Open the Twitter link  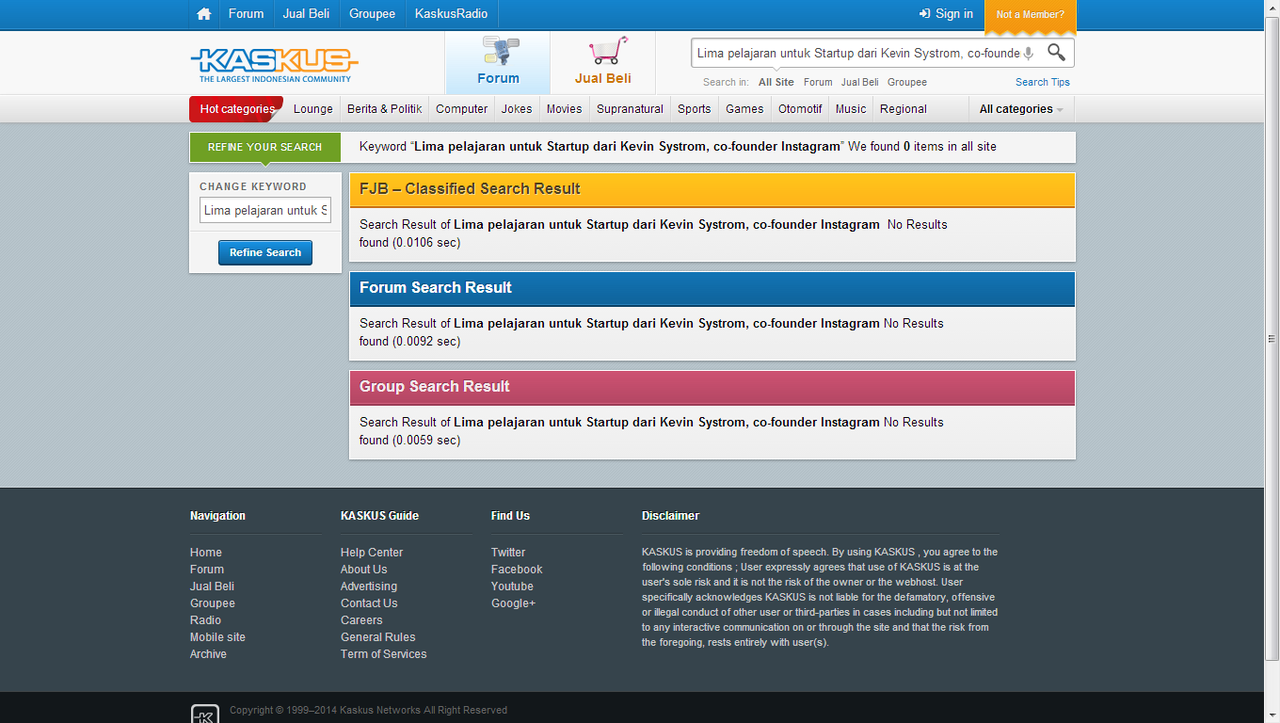click(508, 552)
